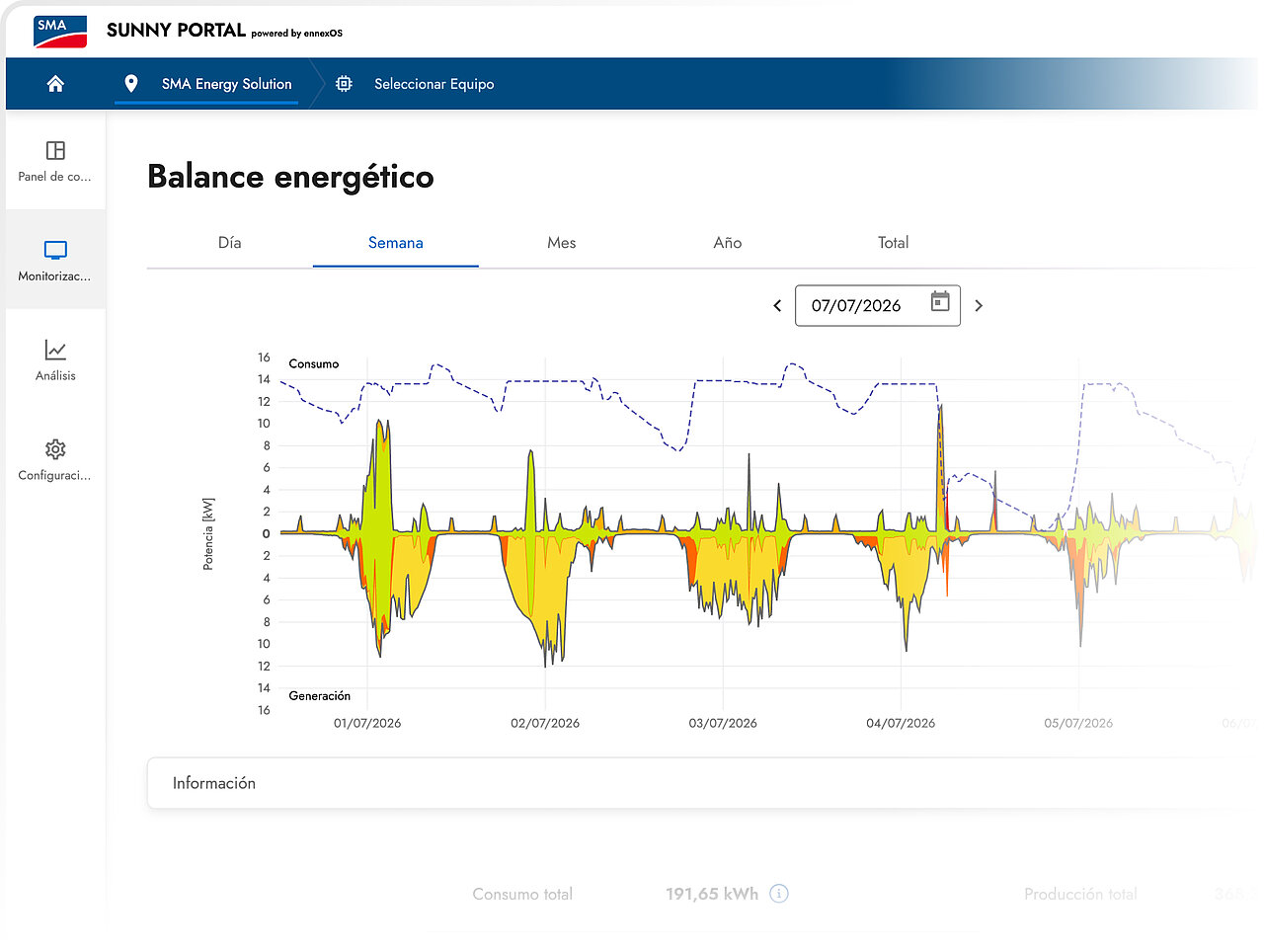This screenshot has height=952, width=1264.
Task: Switch to the Año tab
Action: click(x=728, y=243)
